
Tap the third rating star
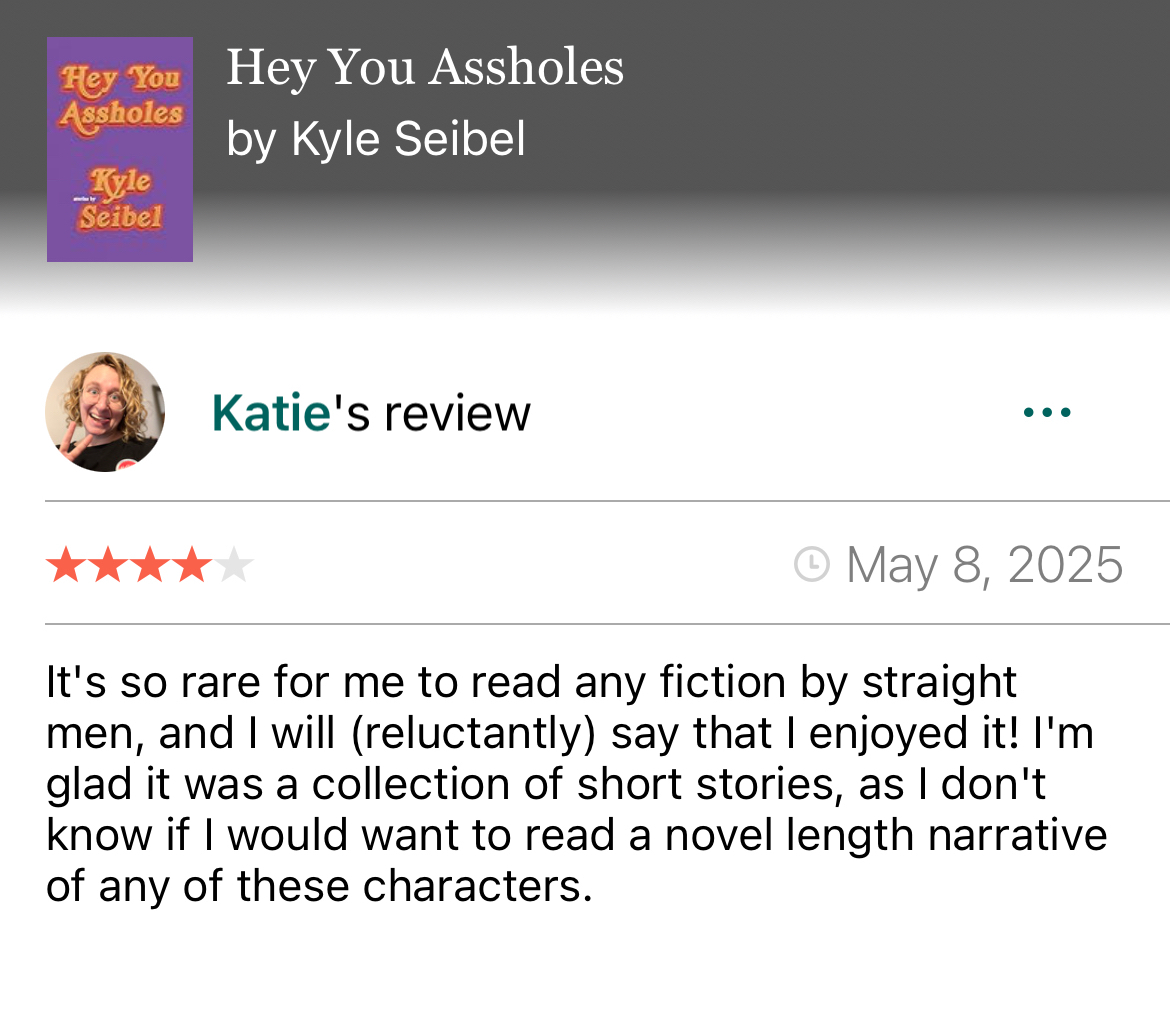tap(149, 566)
